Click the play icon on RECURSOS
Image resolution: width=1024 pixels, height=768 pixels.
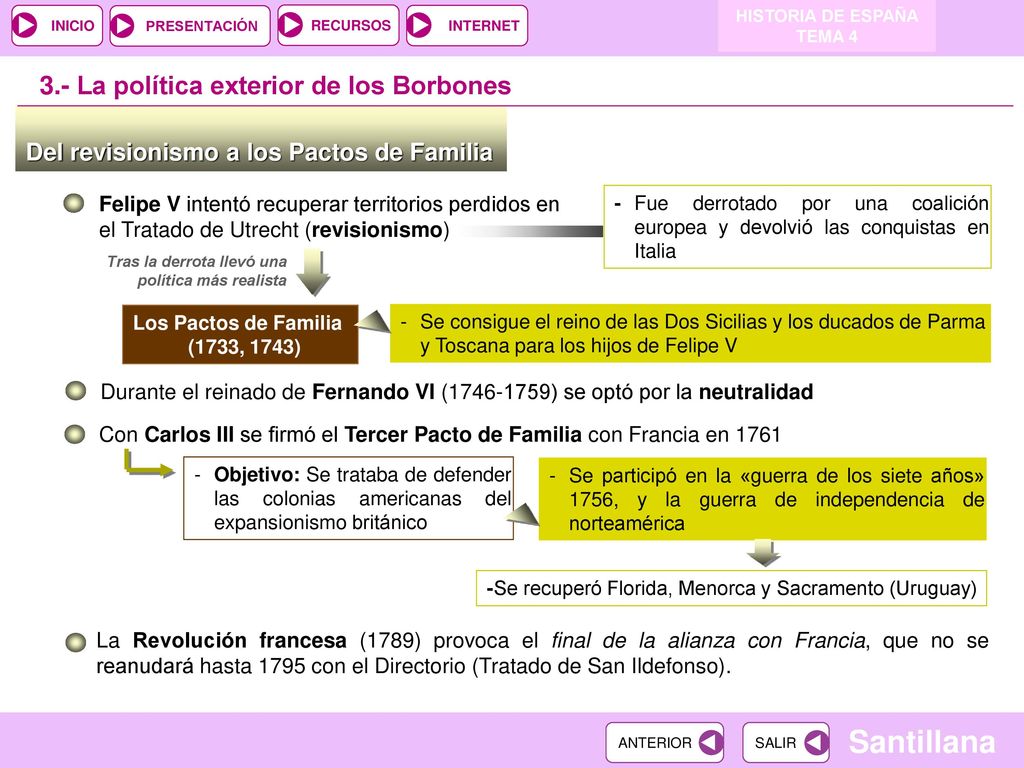coord(291,25)
